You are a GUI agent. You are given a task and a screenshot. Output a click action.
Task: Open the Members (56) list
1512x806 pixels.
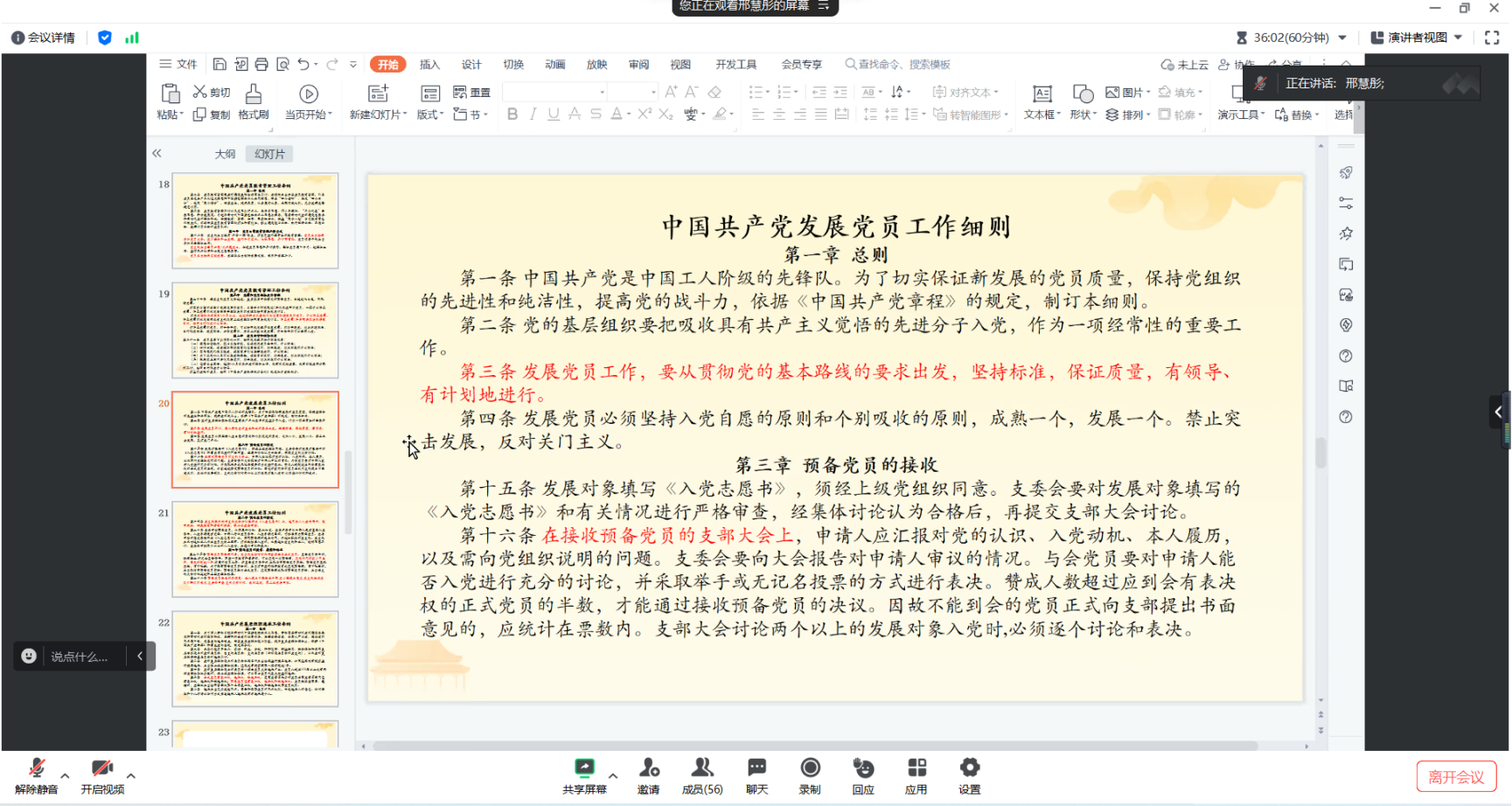click(x=701, y=769)
